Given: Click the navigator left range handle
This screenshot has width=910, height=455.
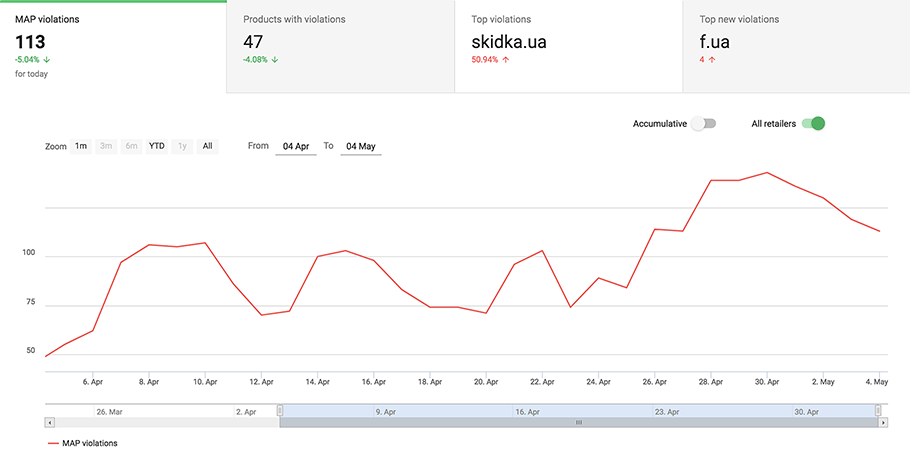Looking at the screenshot, I should point(280,410).
